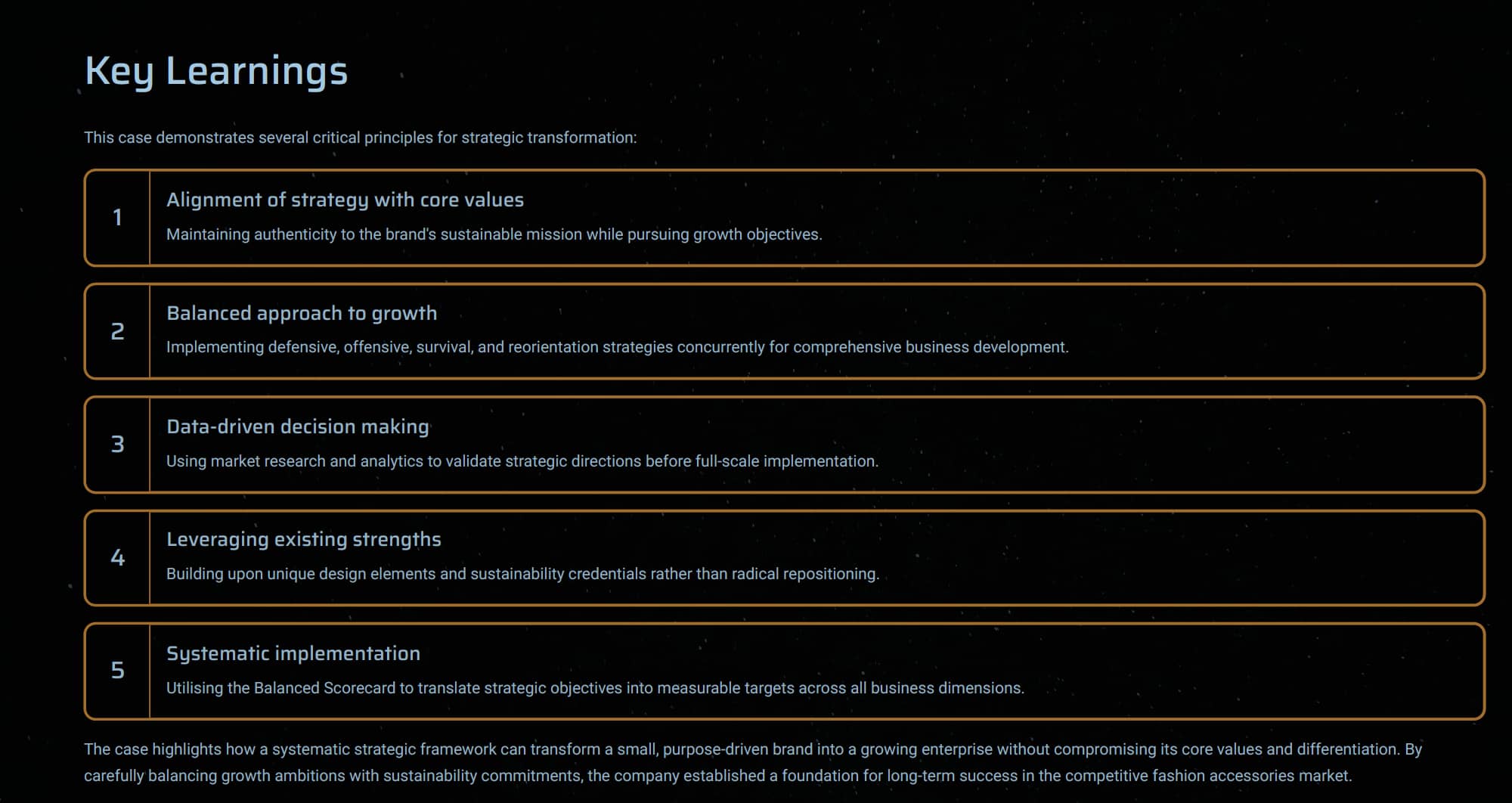The image size is (1512, 803).
Task: Click the 'Building upon unique design' description
Action: pyautogui.click(x=522, y=574)
